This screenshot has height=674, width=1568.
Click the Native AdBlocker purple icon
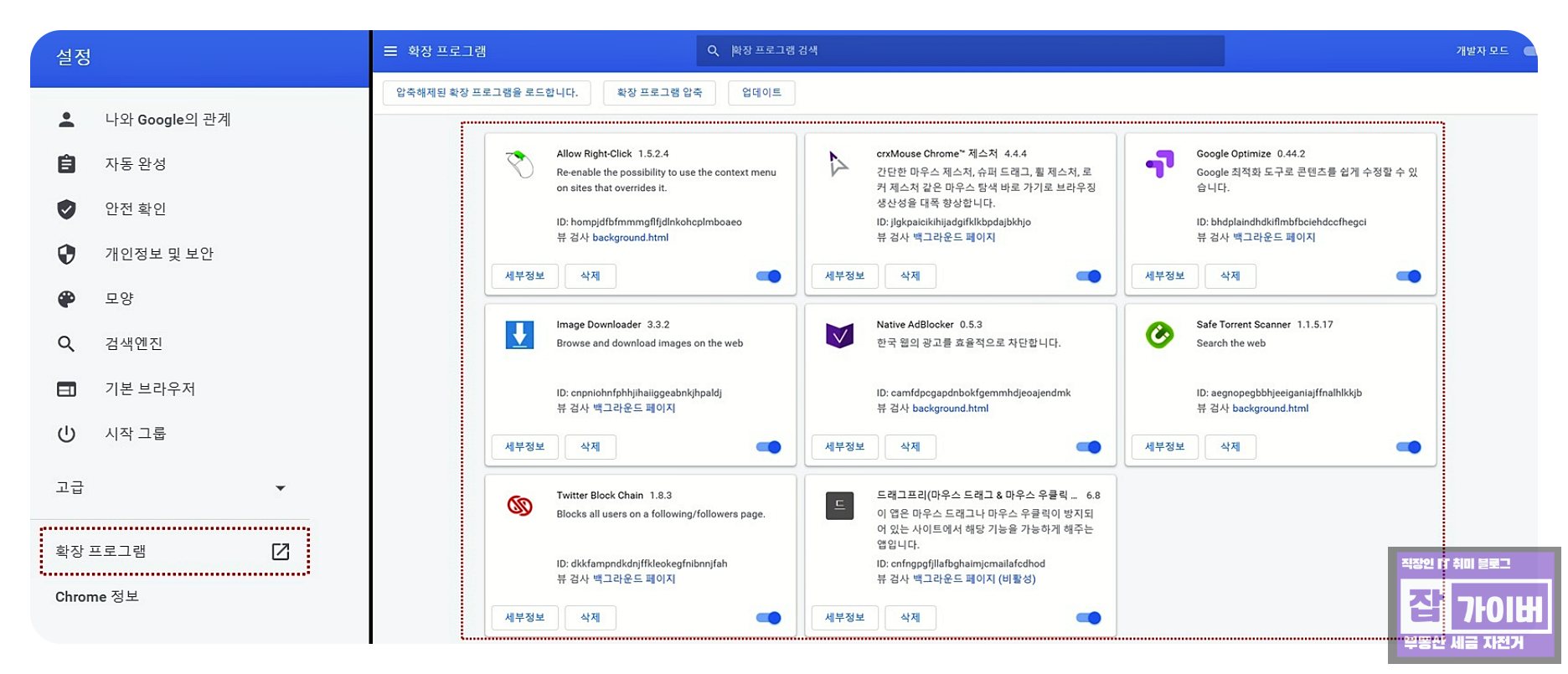[x=839, y=335]
